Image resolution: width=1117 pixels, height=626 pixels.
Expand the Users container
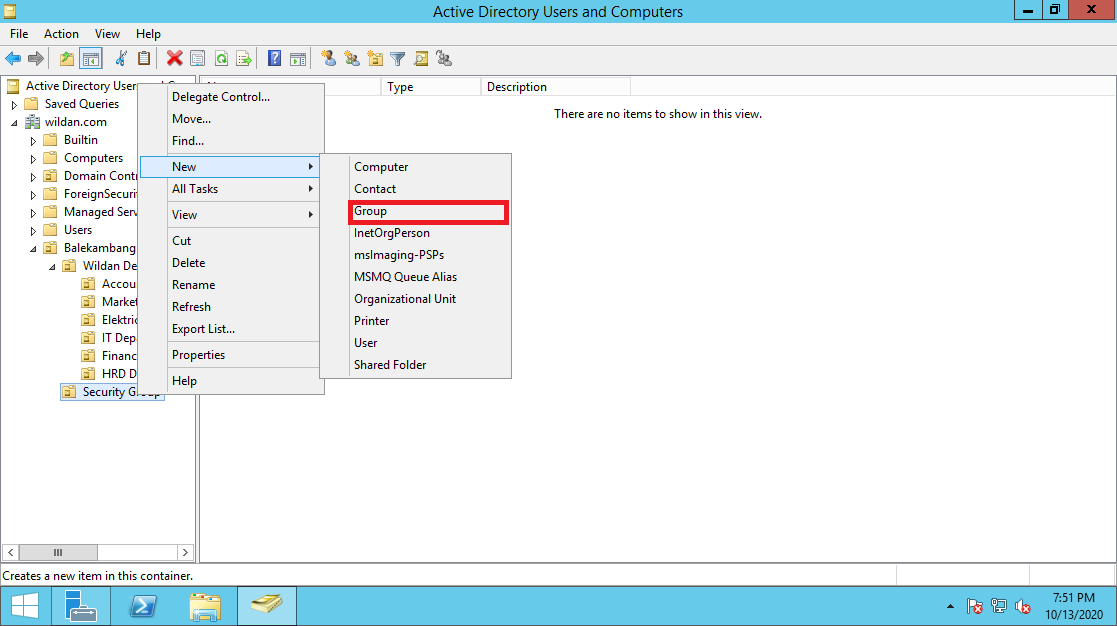click(31, 229)
